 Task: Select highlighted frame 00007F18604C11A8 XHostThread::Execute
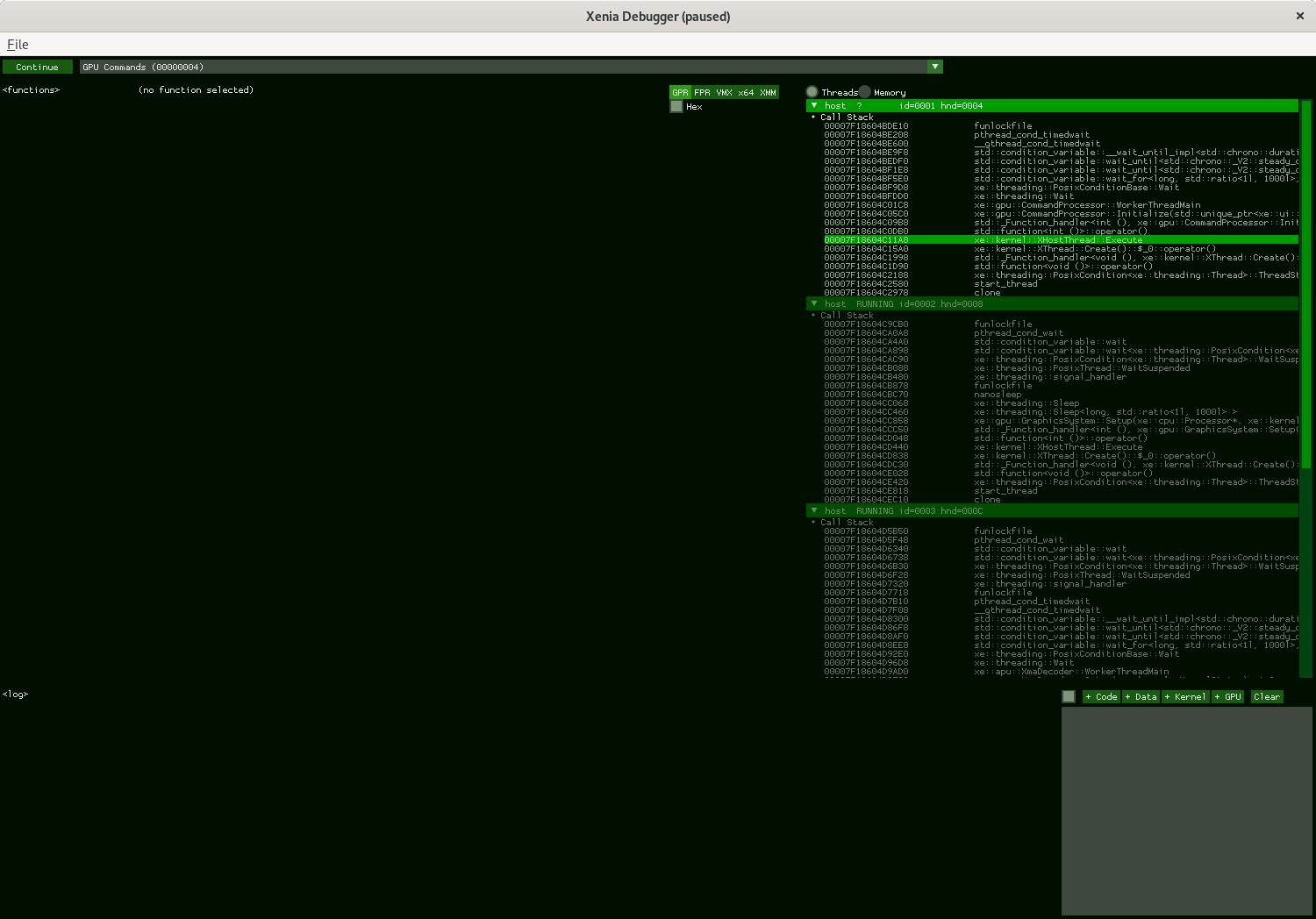coord(1061,239)
